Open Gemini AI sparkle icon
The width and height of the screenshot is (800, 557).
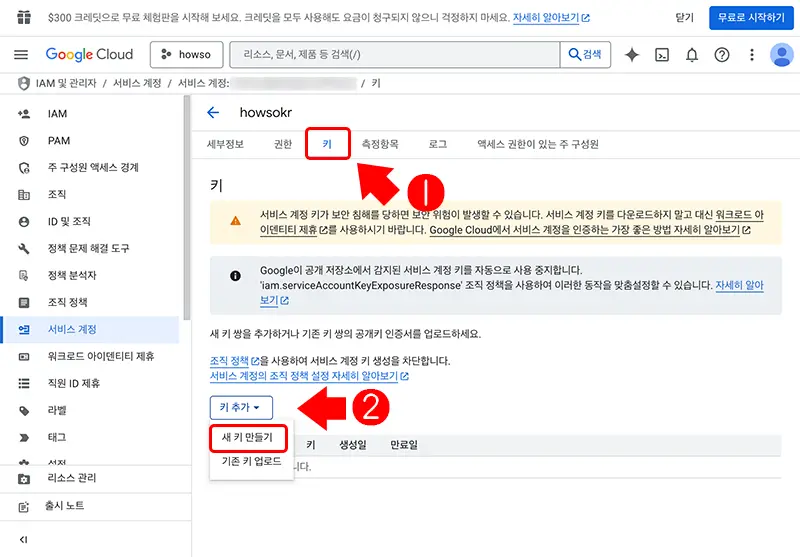click(632, 54)
